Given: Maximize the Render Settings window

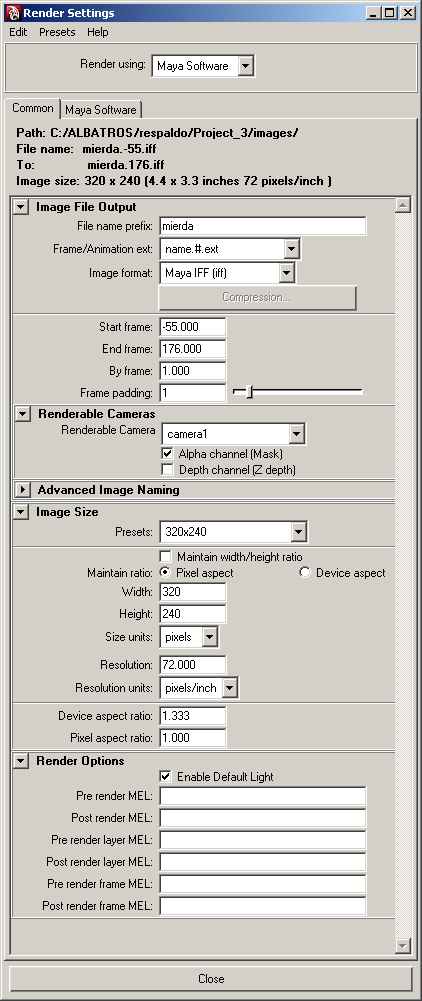Looking at the screenshot, I should pos(389,13).
